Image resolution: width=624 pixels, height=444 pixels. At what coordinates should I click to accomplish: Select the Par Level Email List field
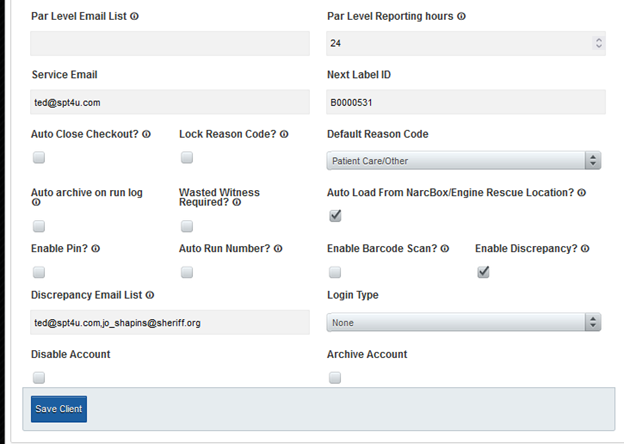tap(170, 43)
